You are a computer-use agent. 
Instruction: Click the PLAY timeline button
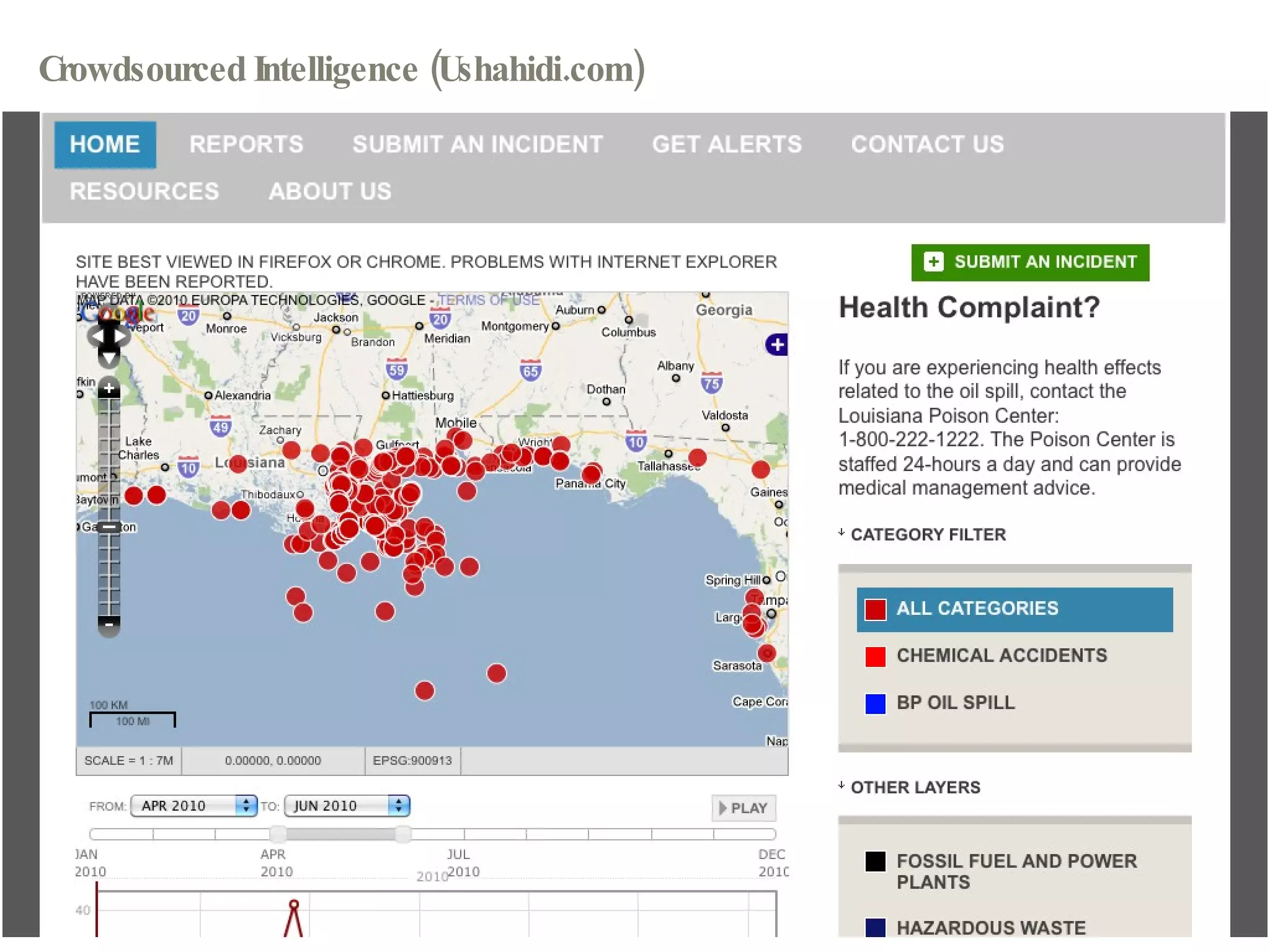(744, 808)
